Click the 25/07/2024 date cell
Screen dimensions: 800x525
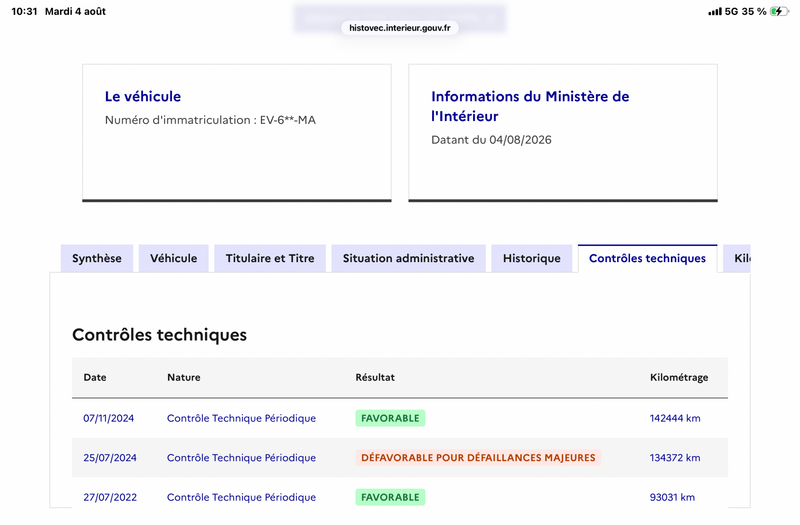(x=110, y=458)
